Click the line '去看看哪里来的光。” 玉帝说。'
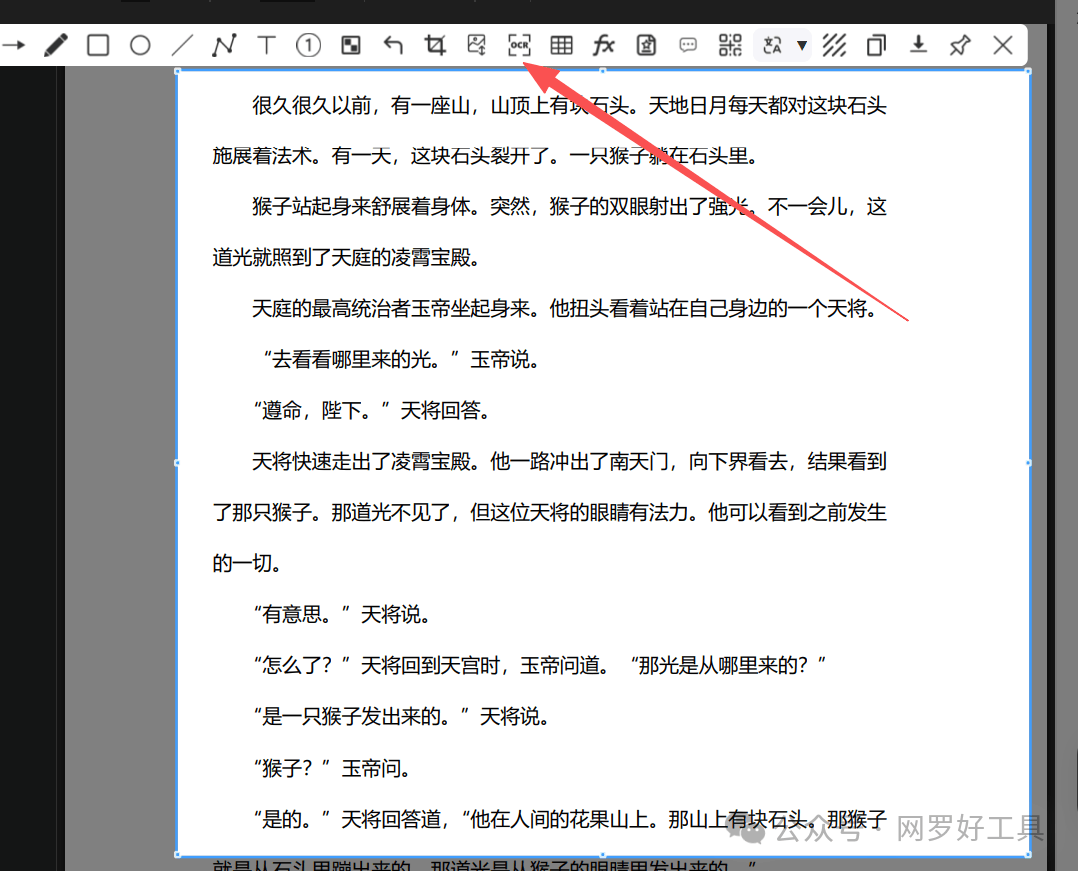The width and height of the screenshot is (1078, 871). (x=401, y=360)
